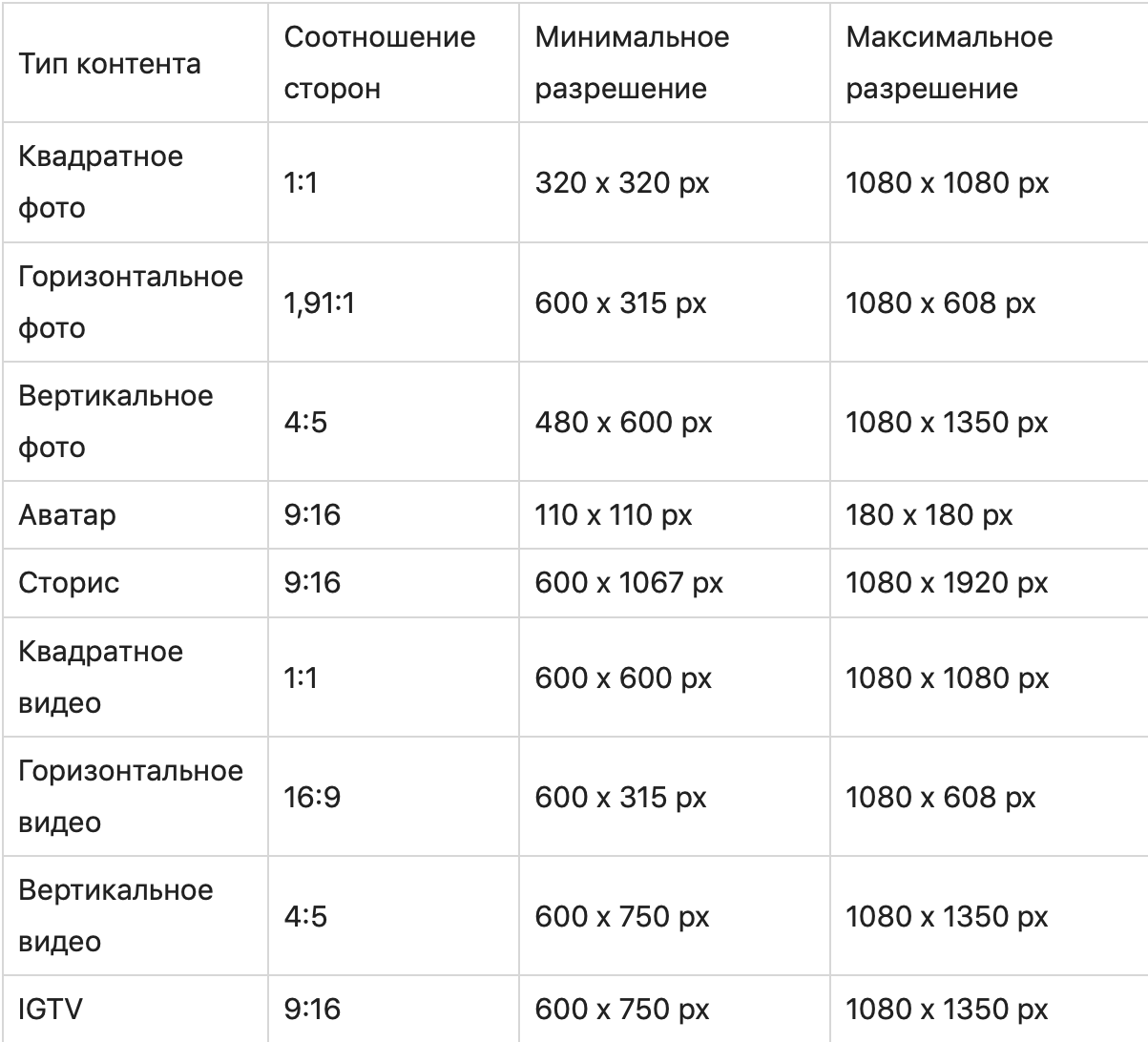Click the "Минимальное разрешение" header cell
Image resolution: width=1148 pixels, height=1042 pixels.
(632, 63)
